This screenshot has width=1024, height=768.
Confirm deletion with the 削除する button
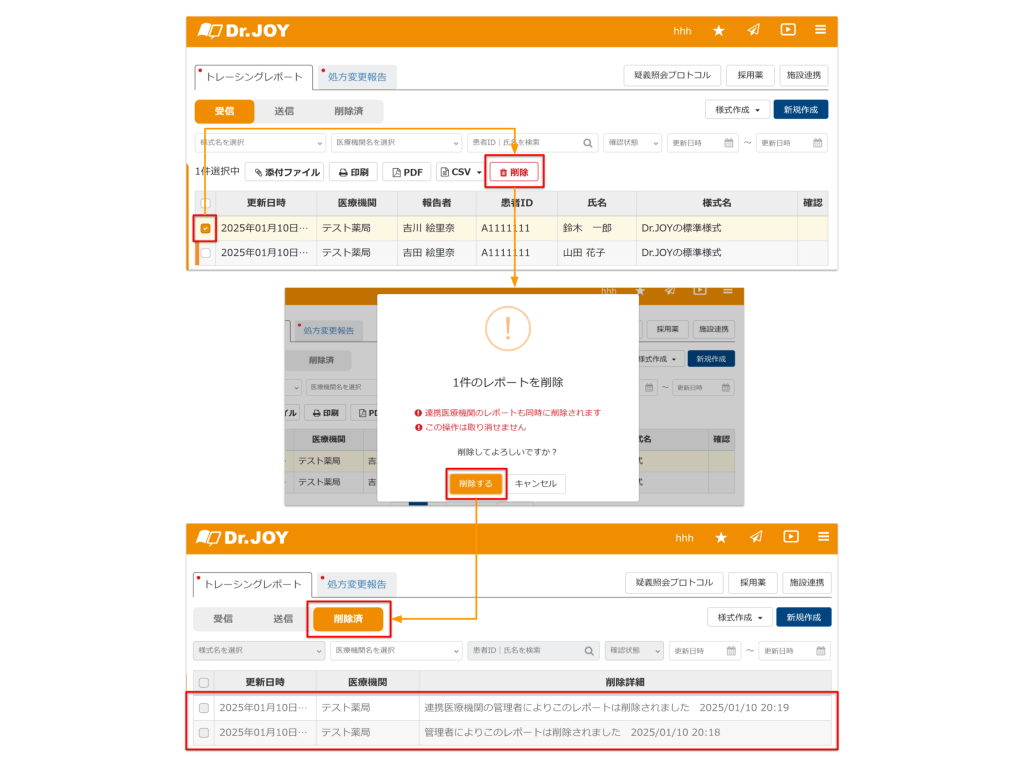[475, 483]
